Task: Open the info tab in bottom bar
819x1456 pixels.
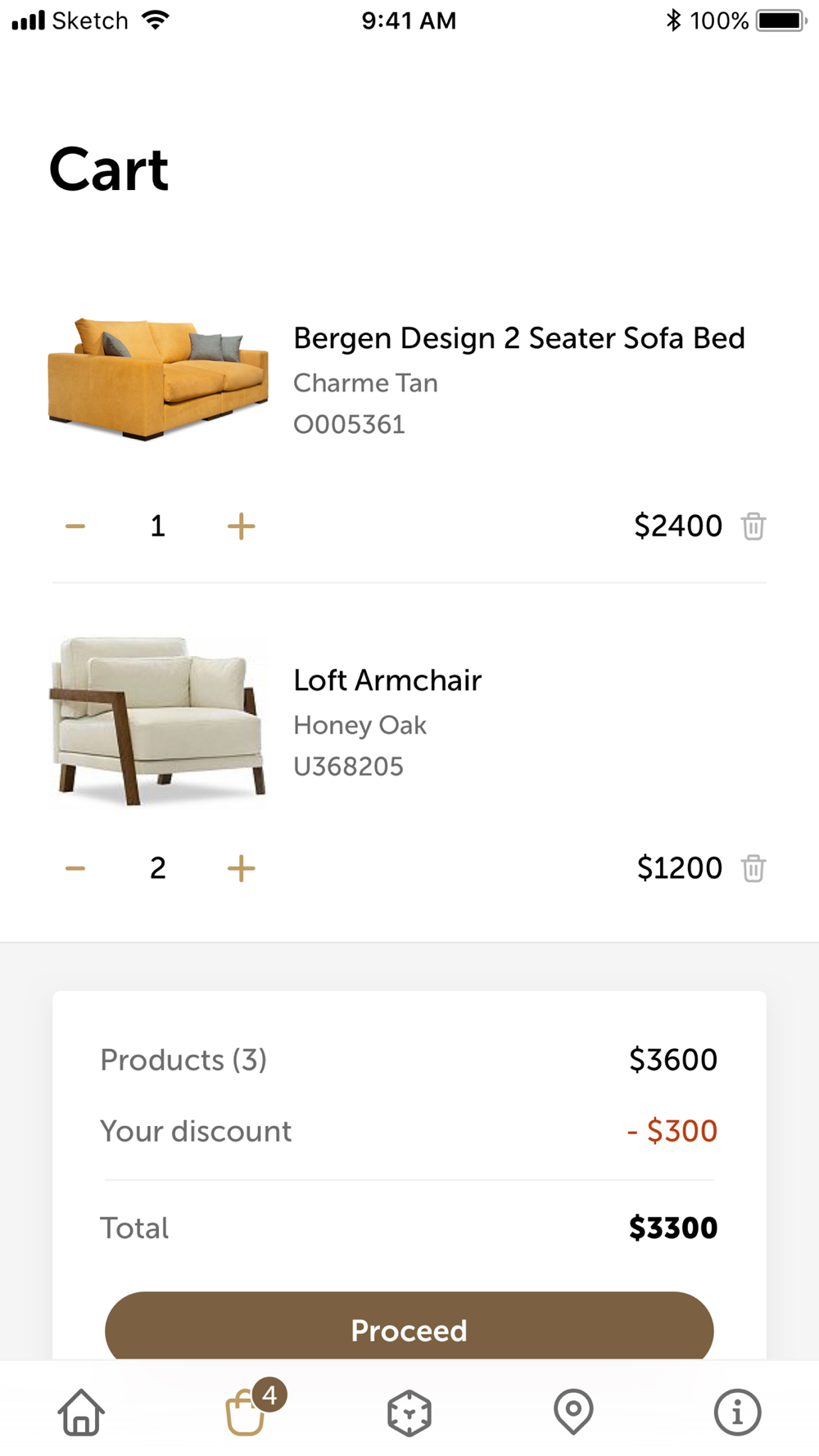Action: tap(737, 1412)
